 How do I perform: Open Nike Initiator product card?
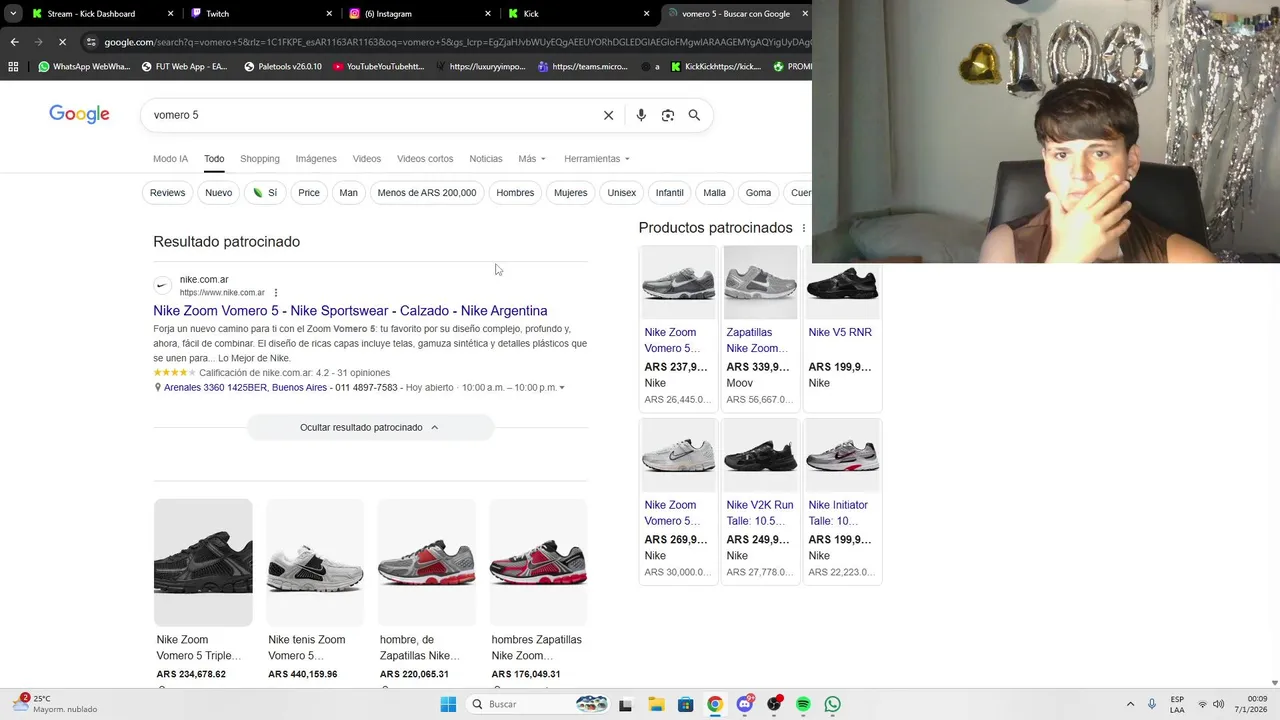pos(842,500)
